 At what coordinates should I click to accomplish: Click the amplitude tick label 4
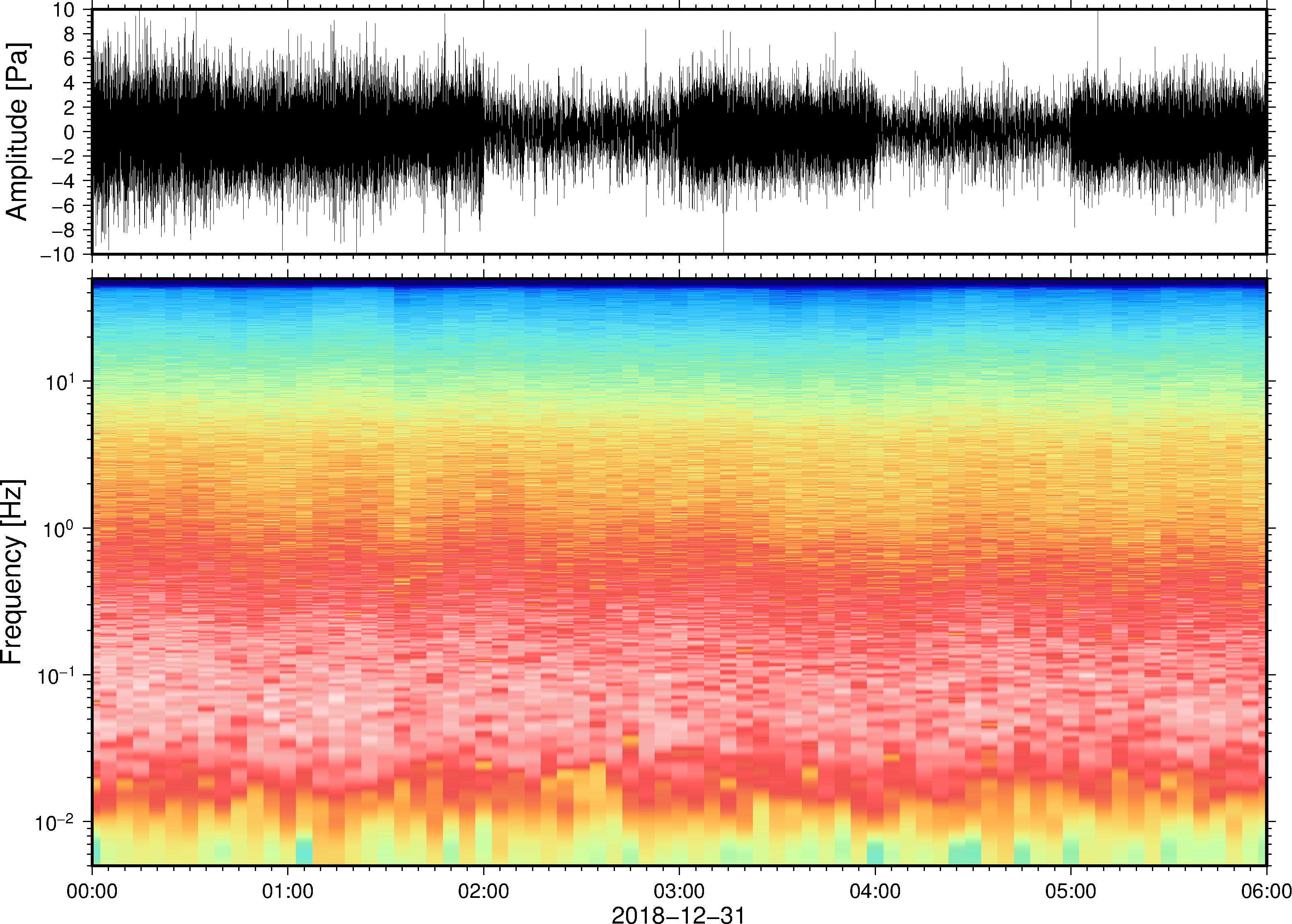click(70, 83)
